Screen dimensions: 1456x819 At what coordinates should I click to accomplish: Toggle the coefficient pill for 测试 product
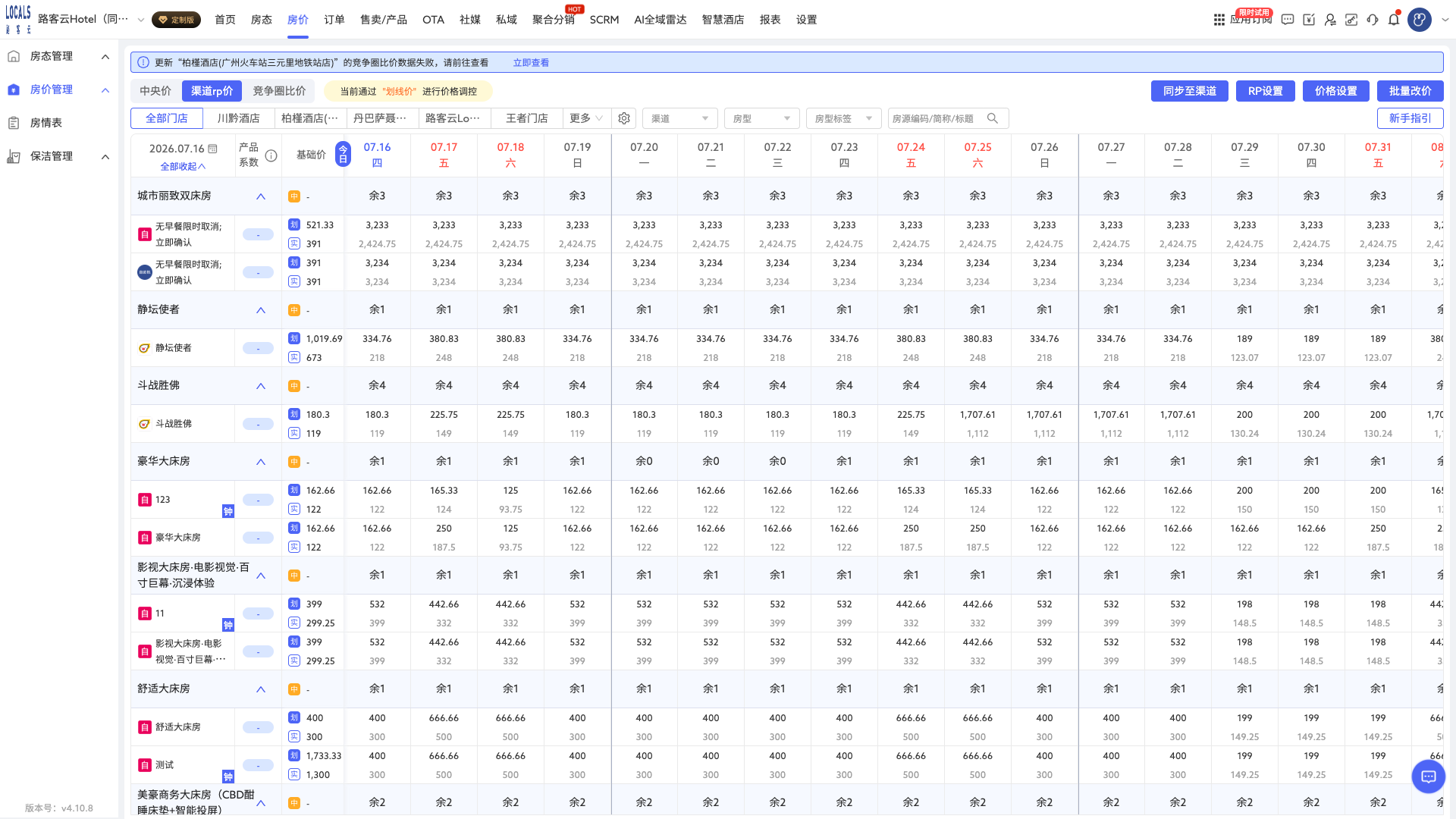point(258,765)
